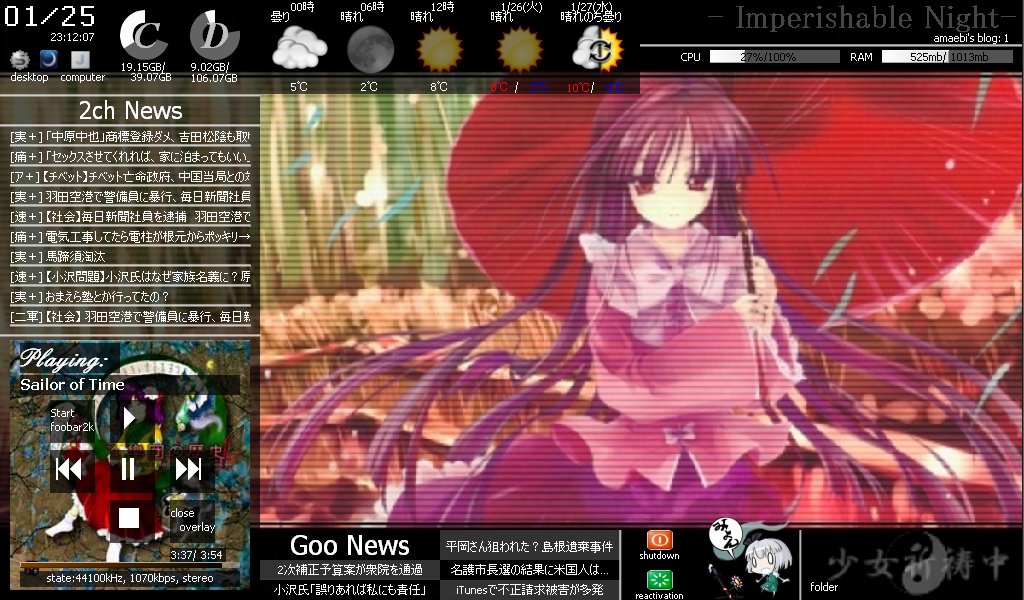This screenshot has height=600, width=1024.
Task: Click the 23:12:07 clock
Action: (x=72, y=37)
